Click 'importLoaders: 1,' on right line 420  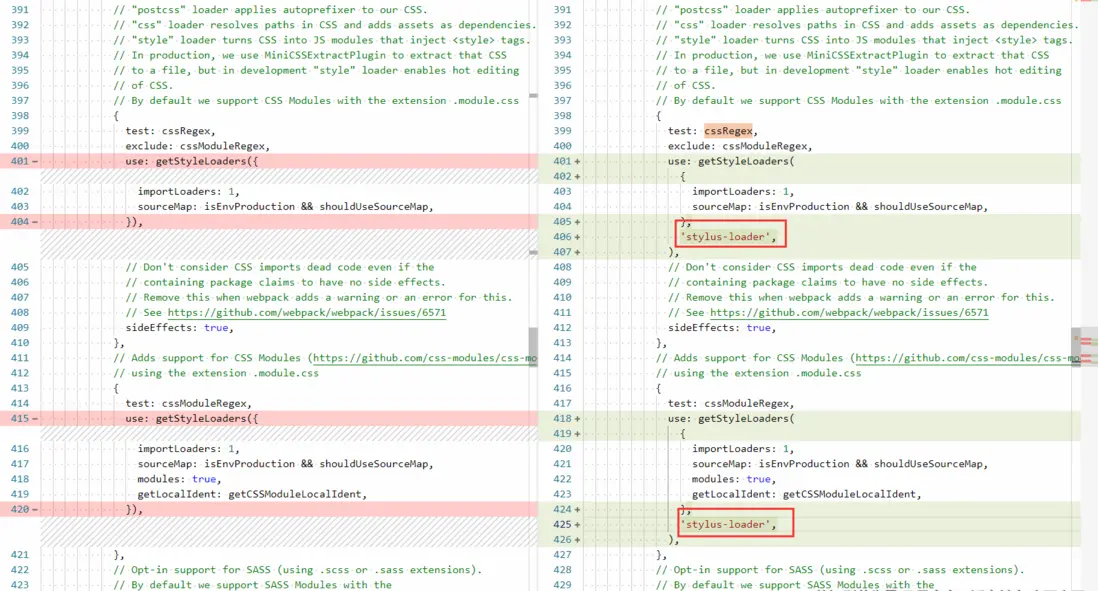743,449
